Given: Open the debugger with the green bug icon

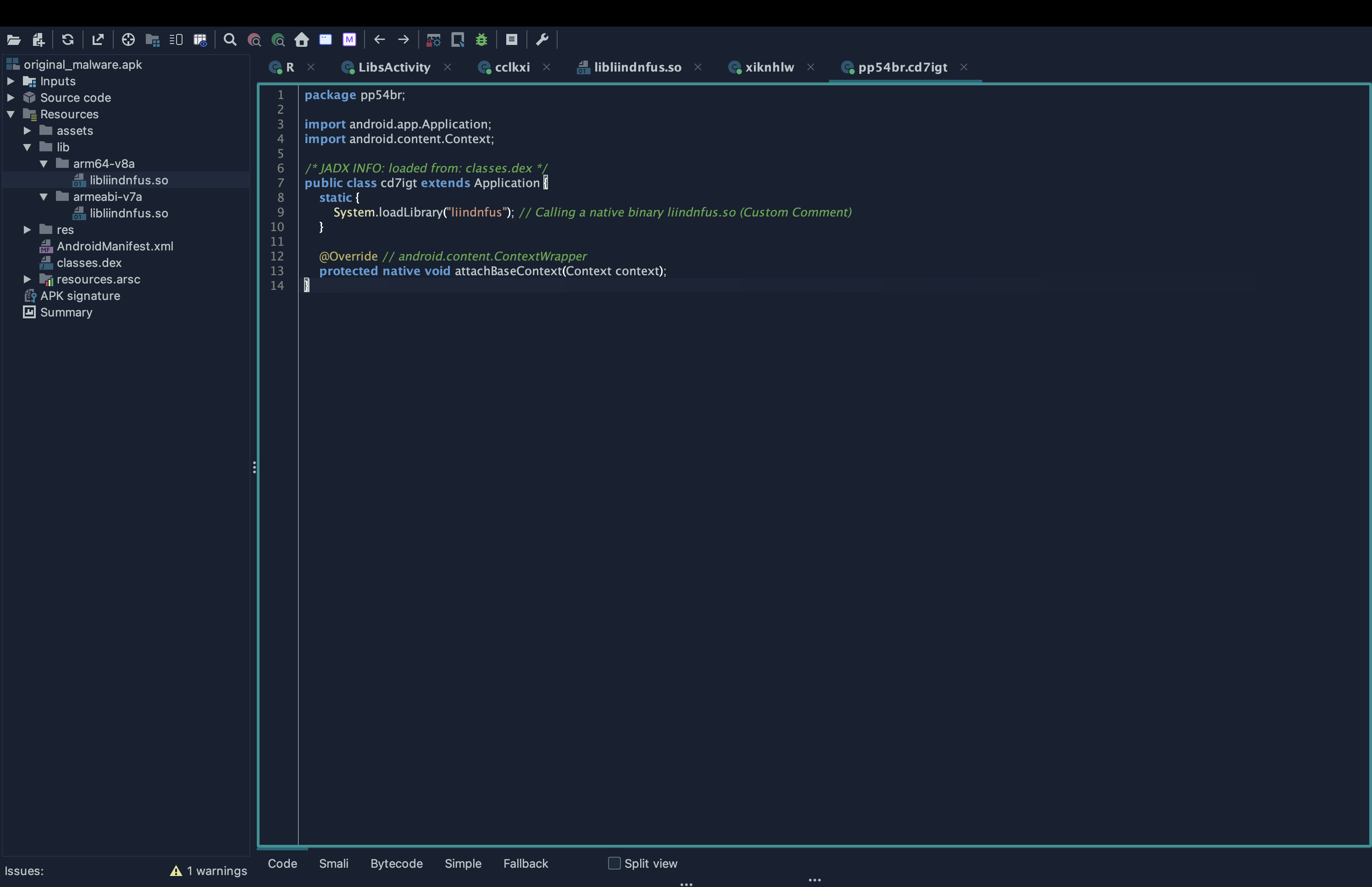Looking at the screenshot, I should click(x=481, y=40).
